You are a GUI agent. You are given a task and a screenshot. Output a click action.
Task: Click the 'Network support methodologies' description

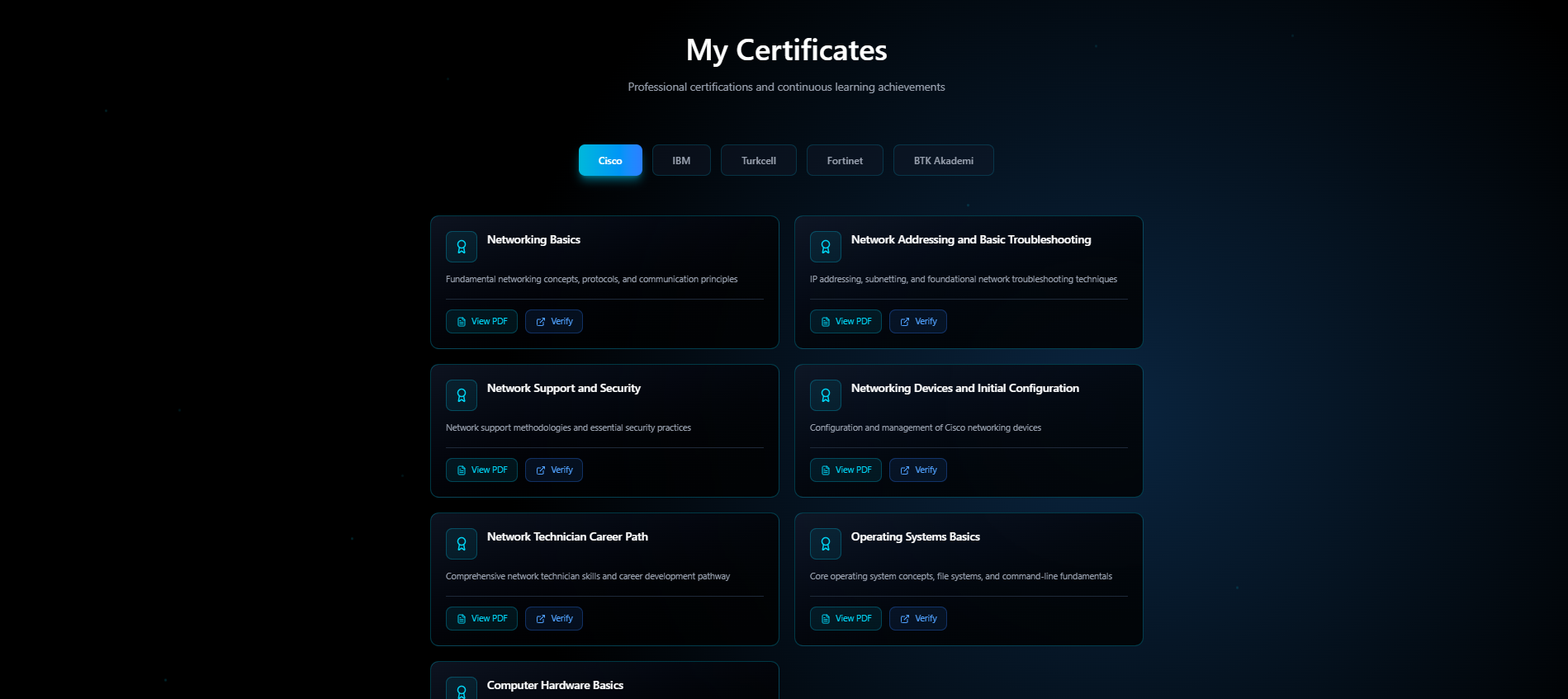coord(568,427)
